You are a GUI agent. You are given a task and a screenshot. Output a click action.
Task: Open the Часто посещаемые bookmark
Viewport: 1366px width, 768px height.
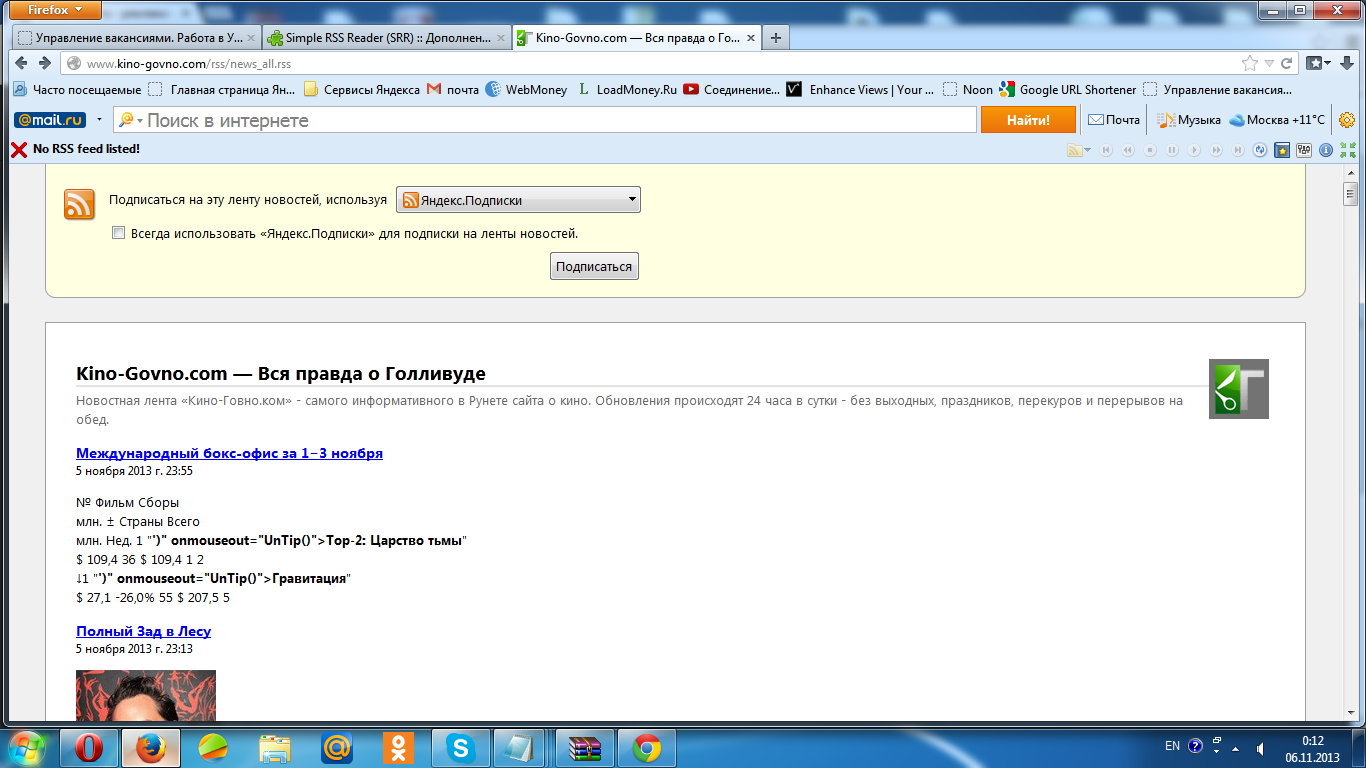pyautogui.click(x=77, y=89)
